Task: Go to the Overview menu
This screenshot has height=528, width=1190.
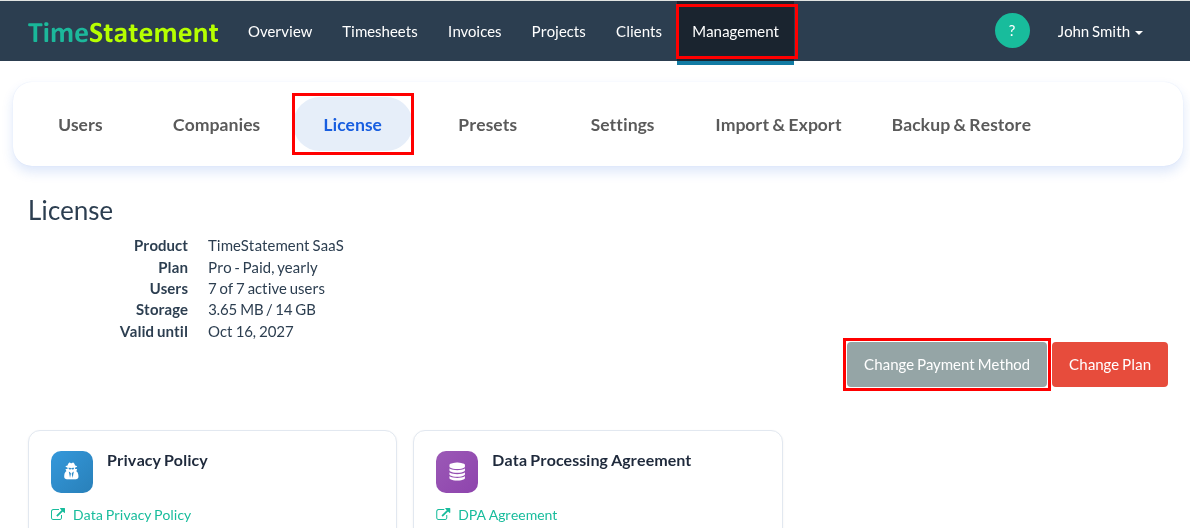Action: tap(280, 32)
